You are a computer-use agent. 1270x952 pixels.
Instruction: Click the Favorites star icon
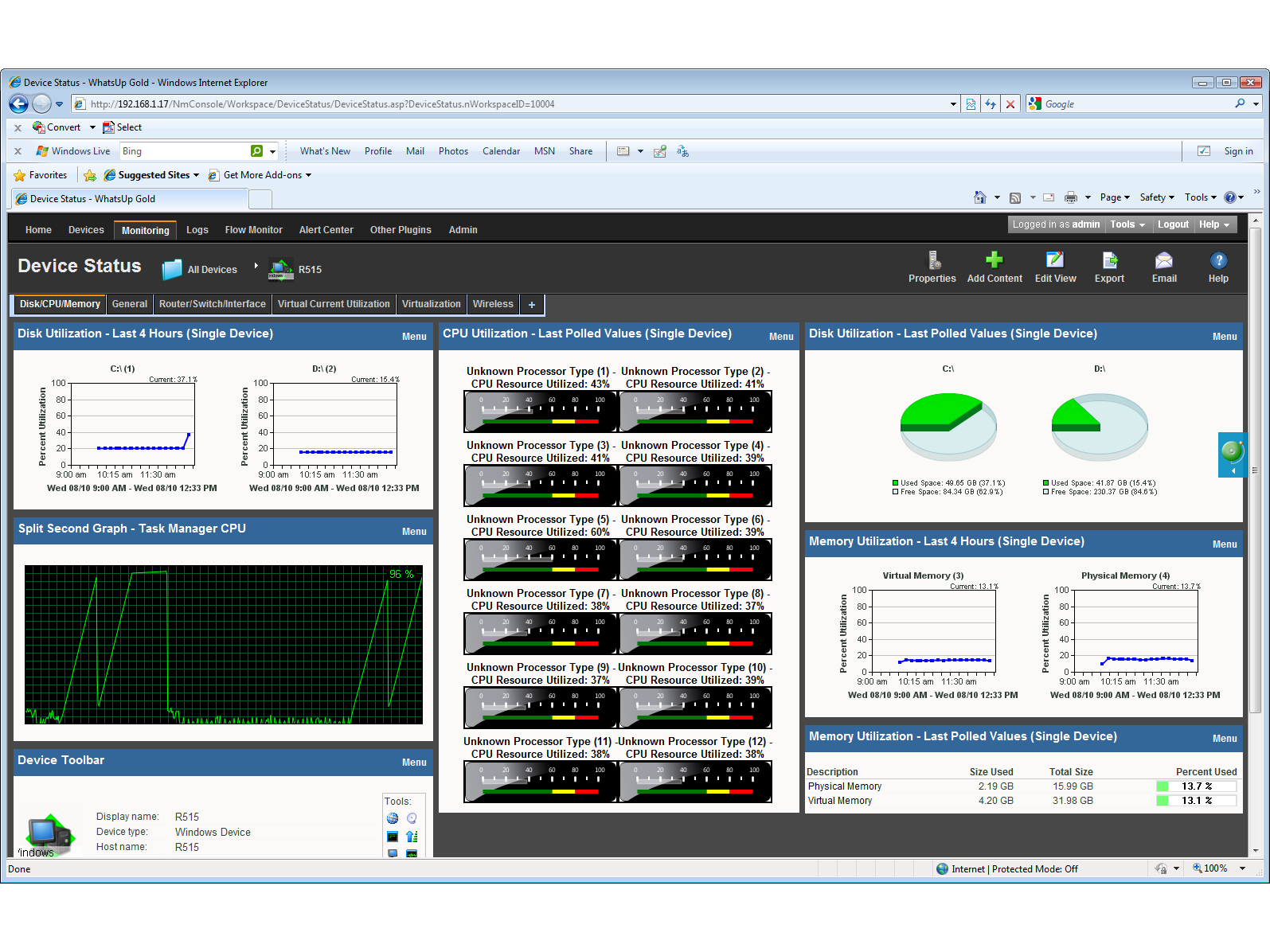click(x=20, y=175)
